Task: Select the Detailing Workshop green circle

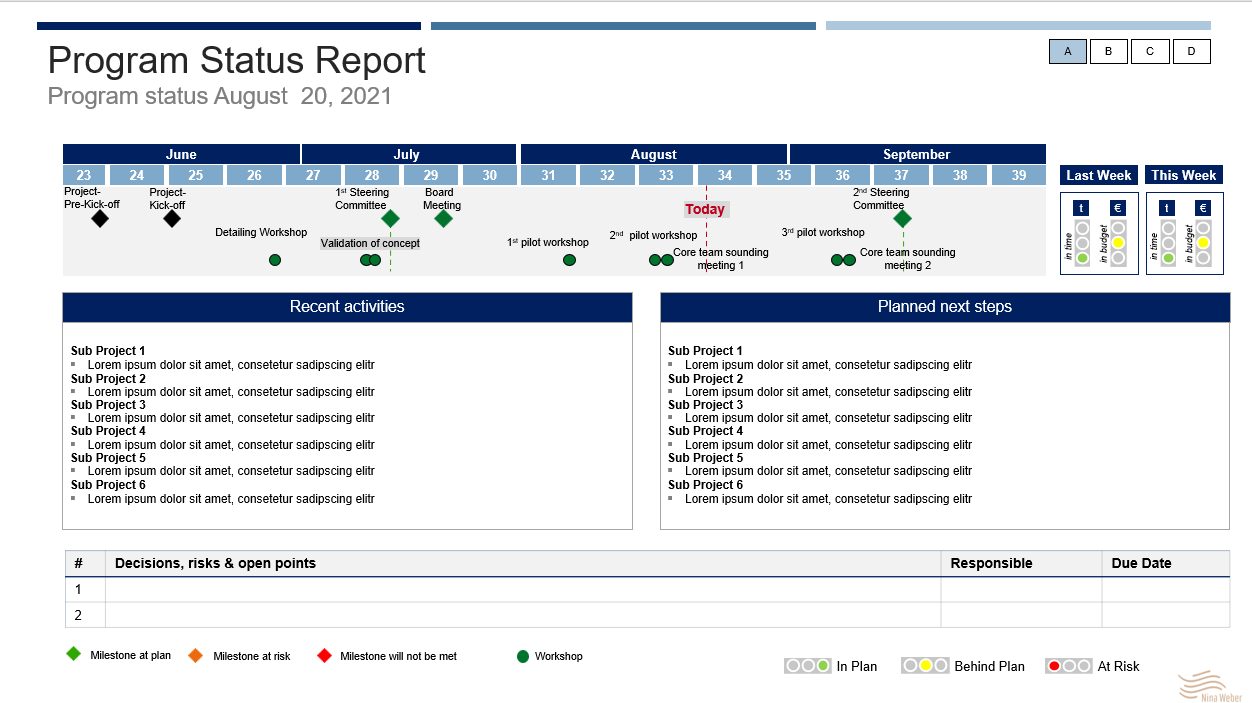Action: pos(275,260)
